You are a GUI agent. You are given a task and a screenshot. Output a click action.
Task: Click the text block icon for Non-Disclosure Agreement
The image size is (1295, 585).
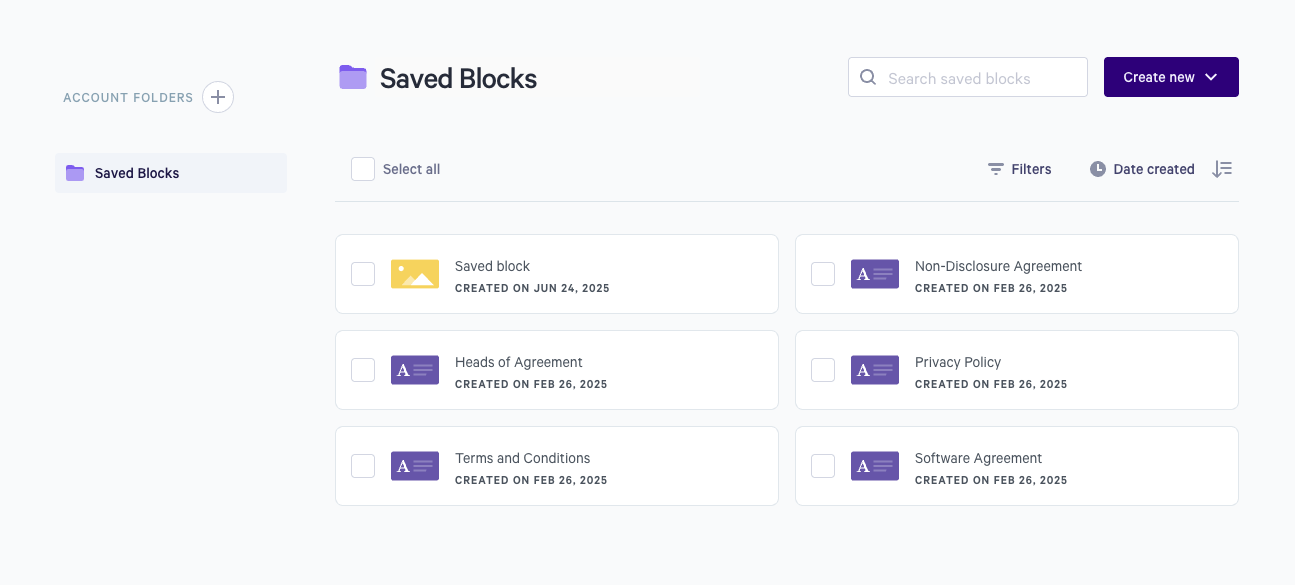pyautogui.click(x=875, y=274)
